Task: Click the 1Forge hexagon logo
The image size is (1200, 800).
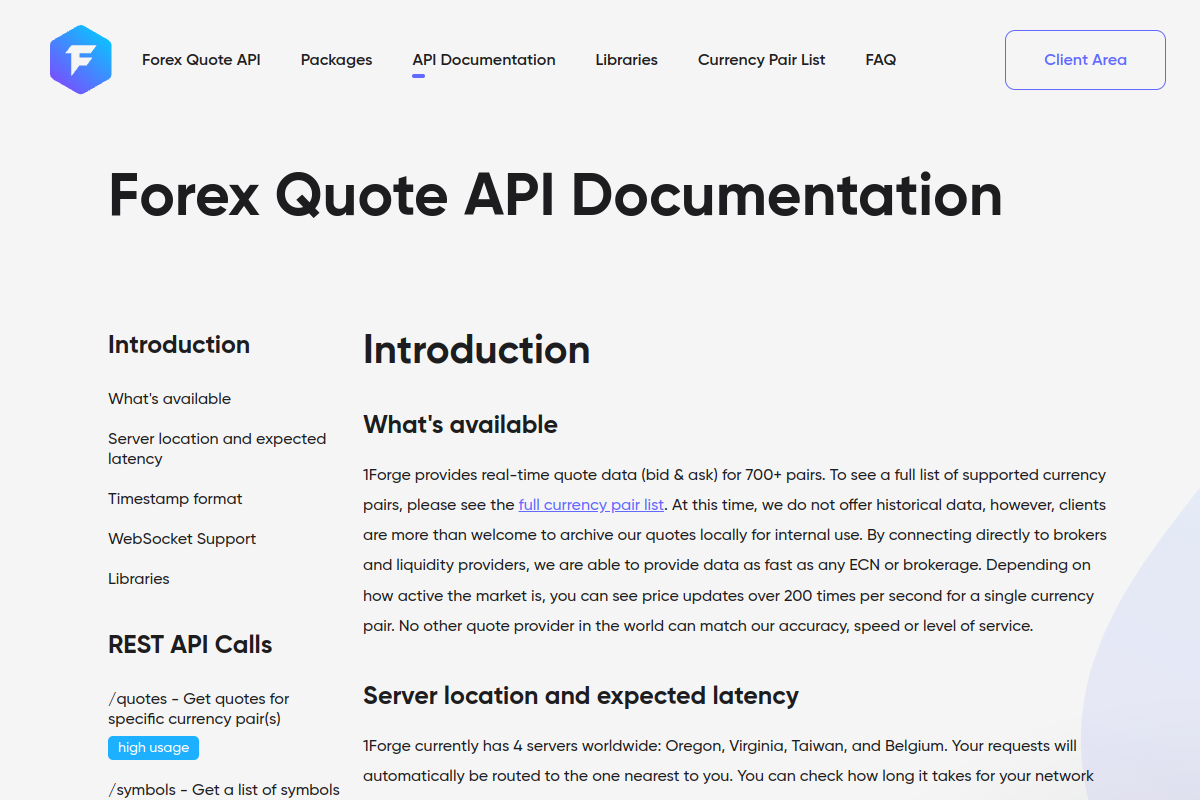Action: (x=81, y=60)
